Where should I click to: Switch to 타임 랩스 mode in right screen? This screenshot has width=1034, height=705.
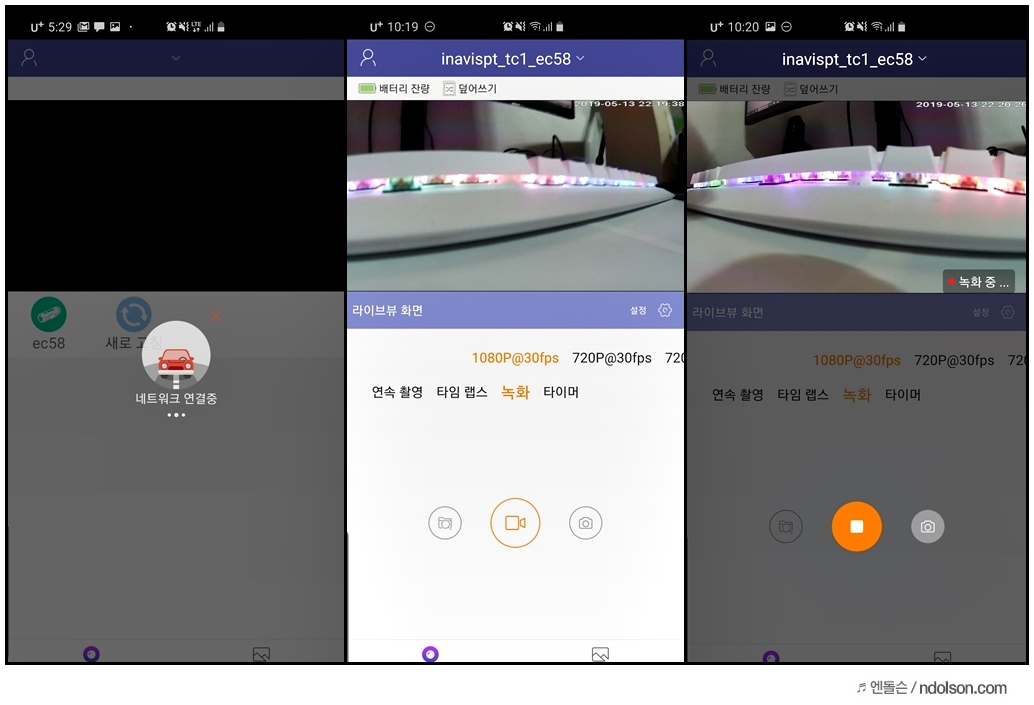(x=803, y=395)
